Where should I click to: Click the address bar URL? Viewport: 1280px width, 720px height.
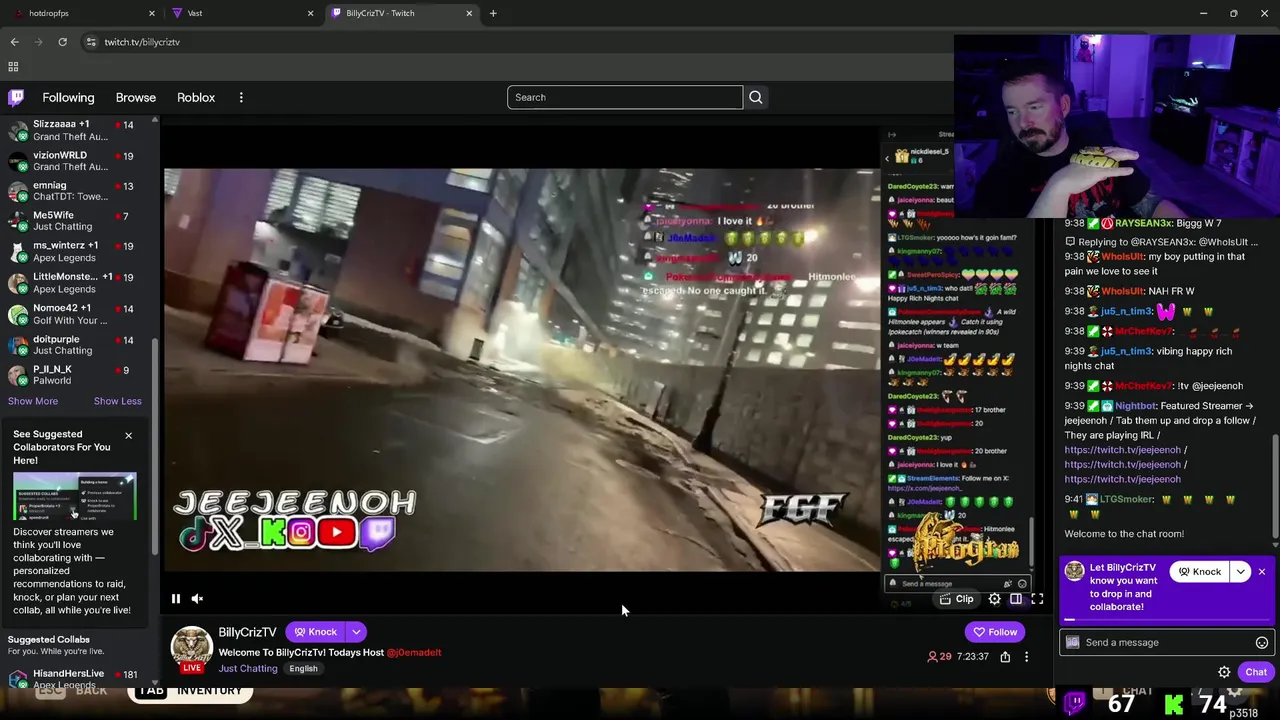(142, 42)
